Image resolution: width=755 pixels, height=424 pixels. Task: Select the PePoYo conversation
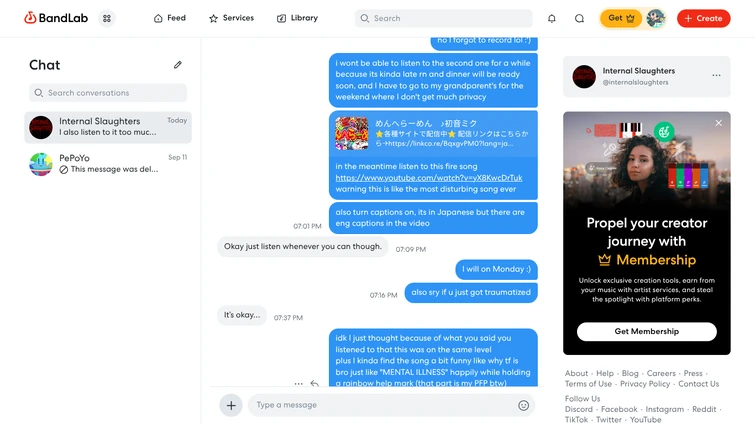coord(108,164)
